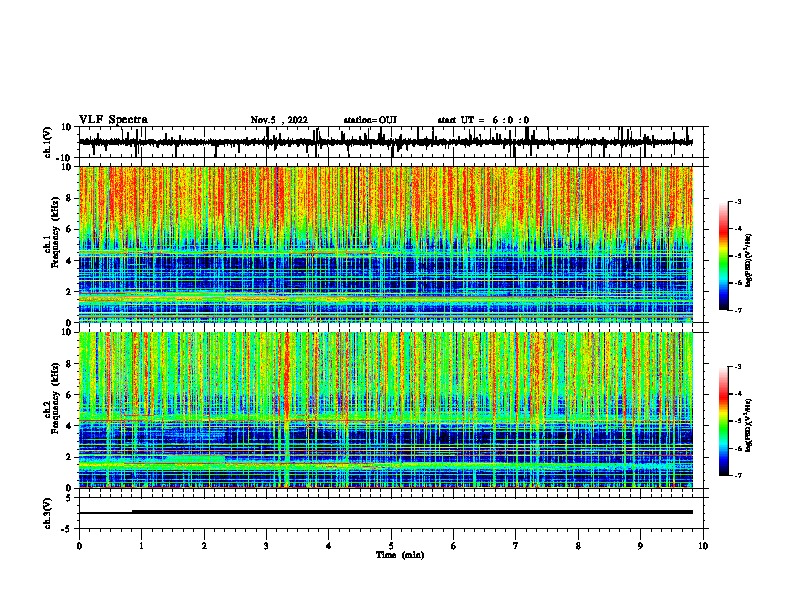Click the ch.1 spectrogram color scale bar

(723, 256)
